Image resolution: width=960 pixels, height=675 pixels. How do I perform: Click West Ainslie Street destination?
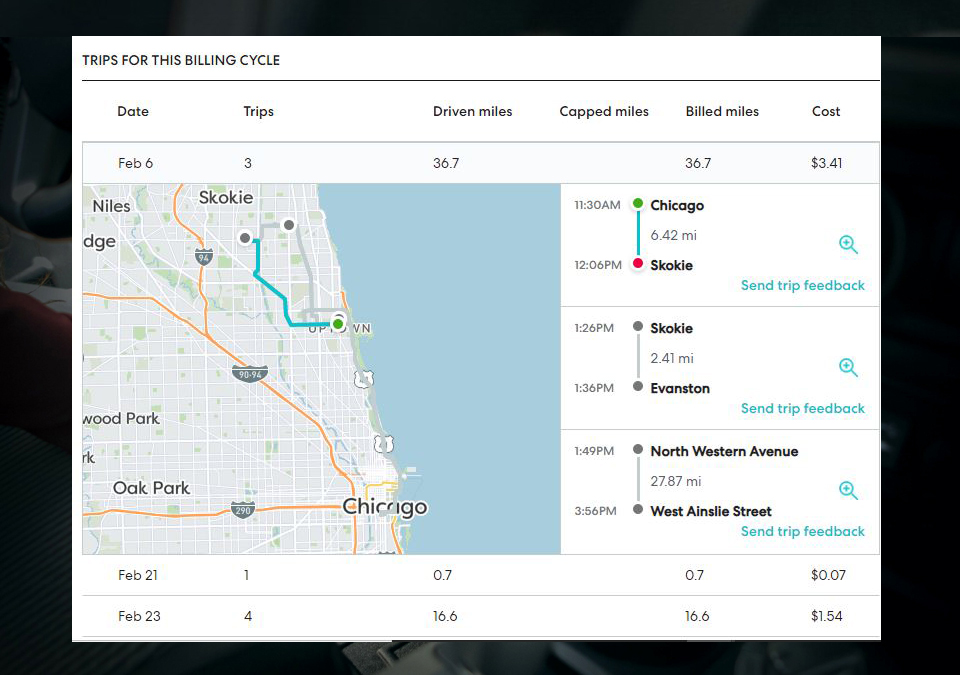(x=711, y=511)
